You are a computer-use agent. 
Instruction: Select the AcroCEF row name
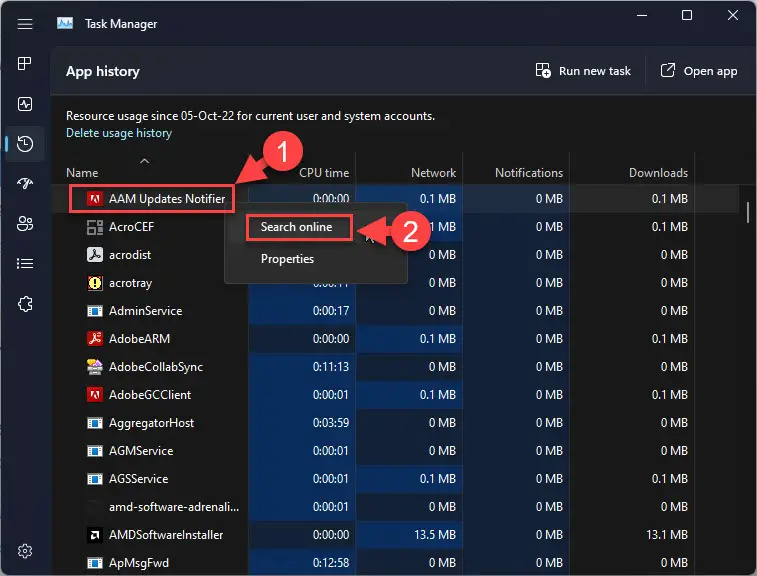click(x=131, y=227)
